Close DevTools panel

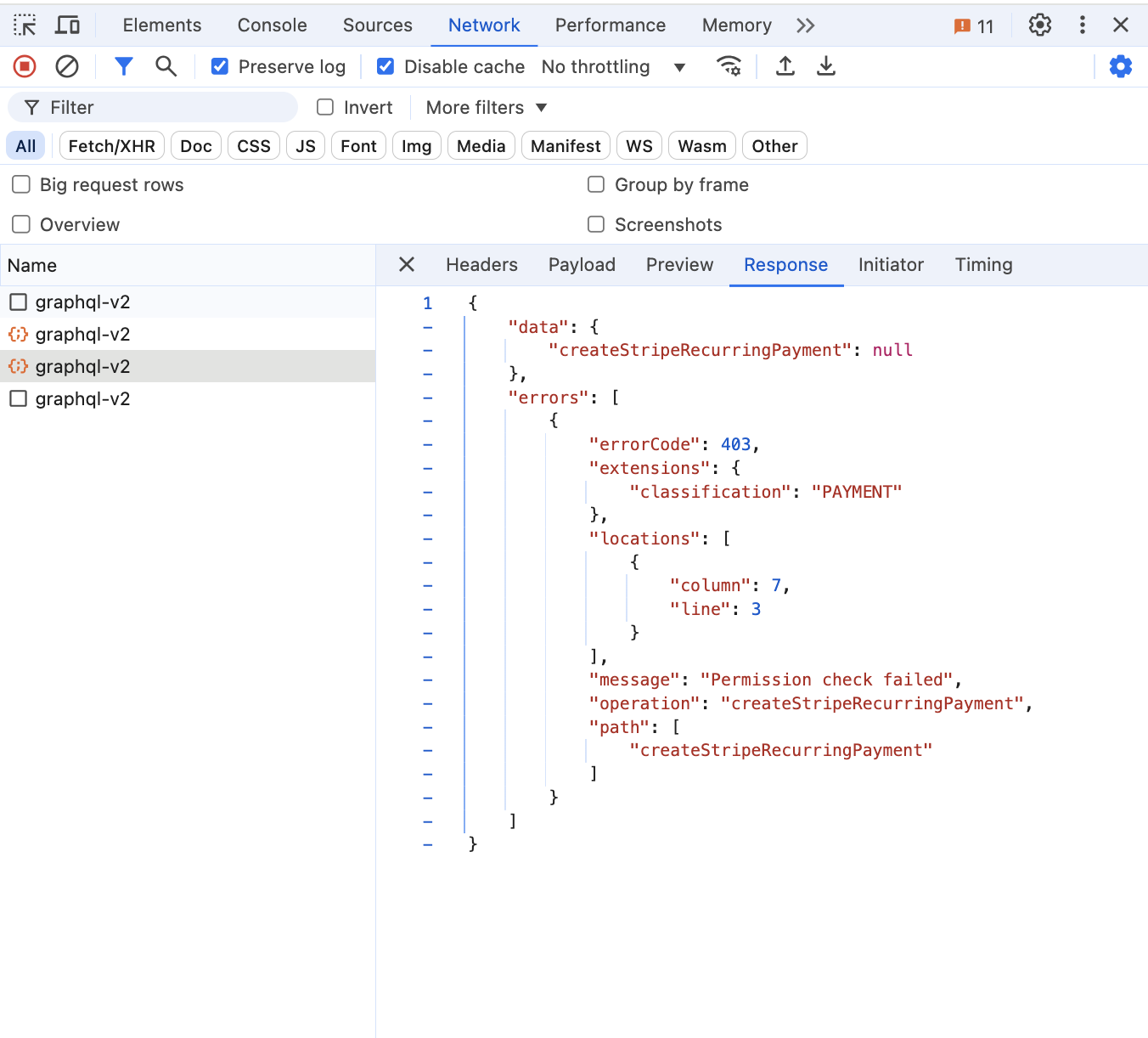pyautogui.click(x=1121, y=25)
